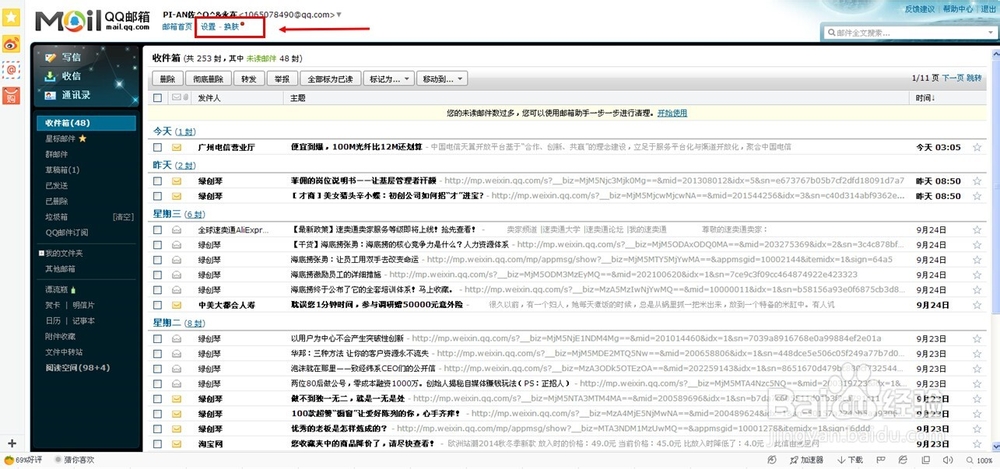
Task: Click the 转发 forward button
Action: tap(249, 79)
